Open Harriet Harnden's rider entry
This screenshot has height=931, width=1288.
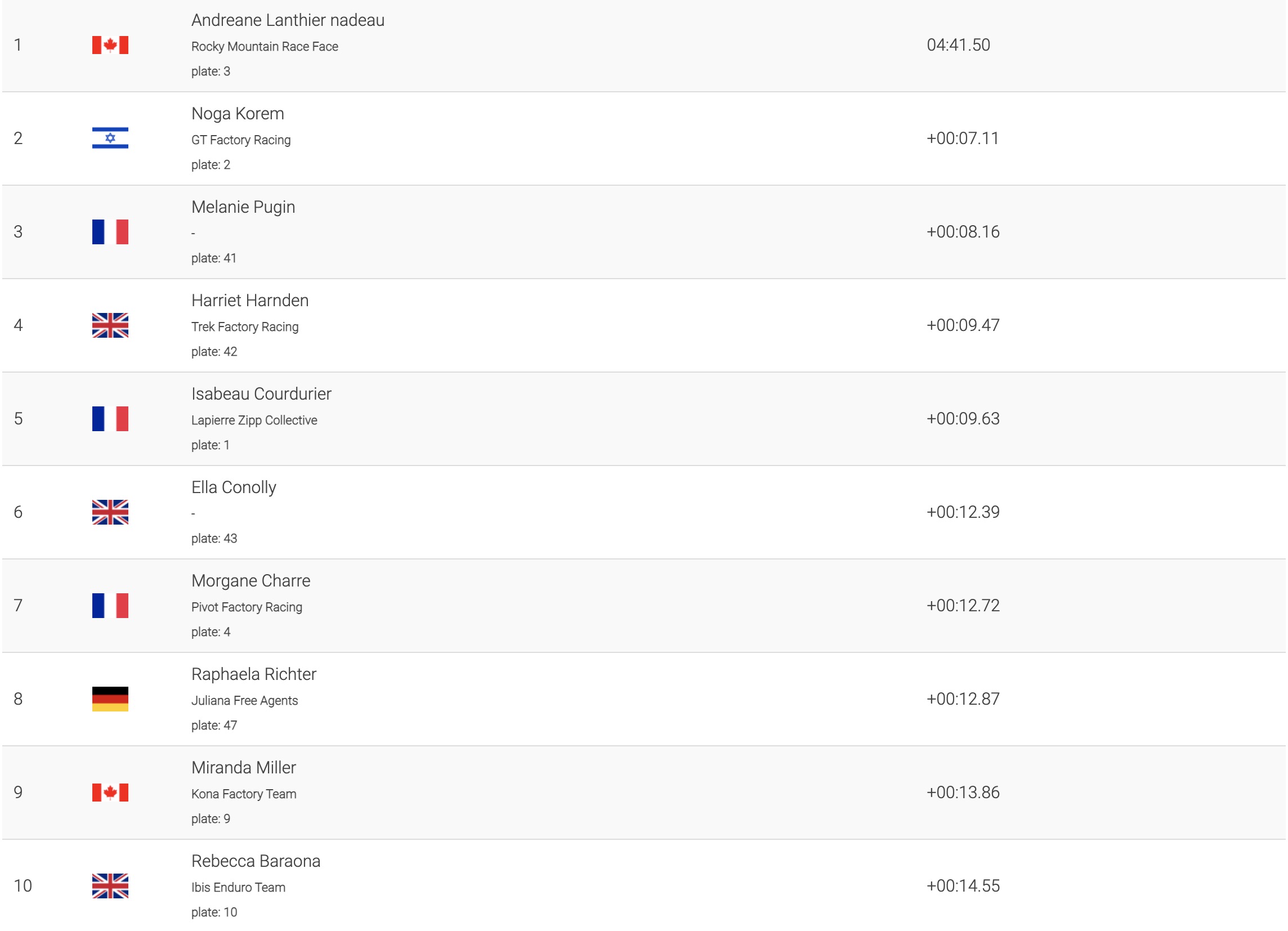click(x=250, y=301)
